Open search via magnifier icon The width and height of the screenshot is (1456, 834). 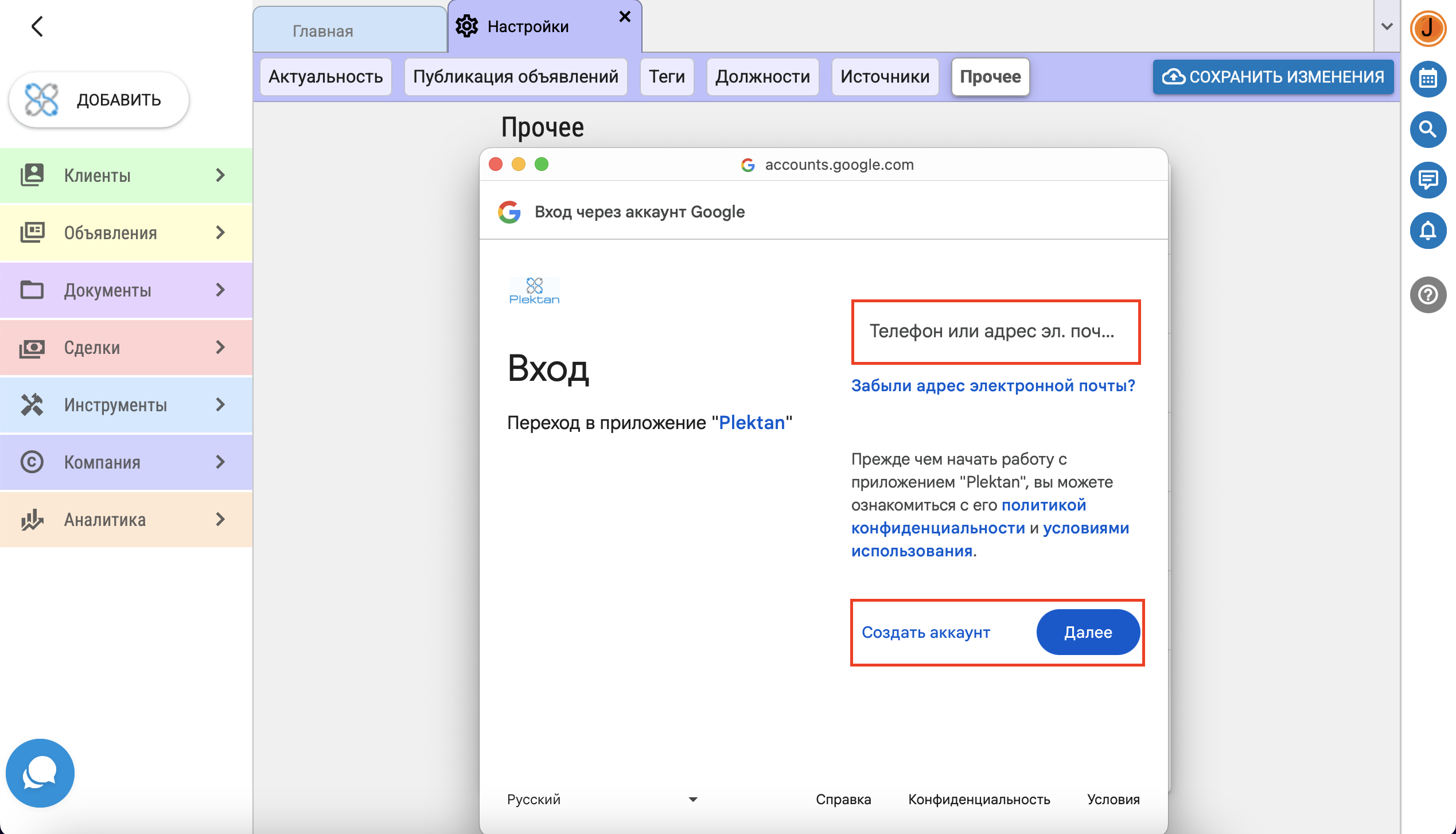click(1427, 129)
